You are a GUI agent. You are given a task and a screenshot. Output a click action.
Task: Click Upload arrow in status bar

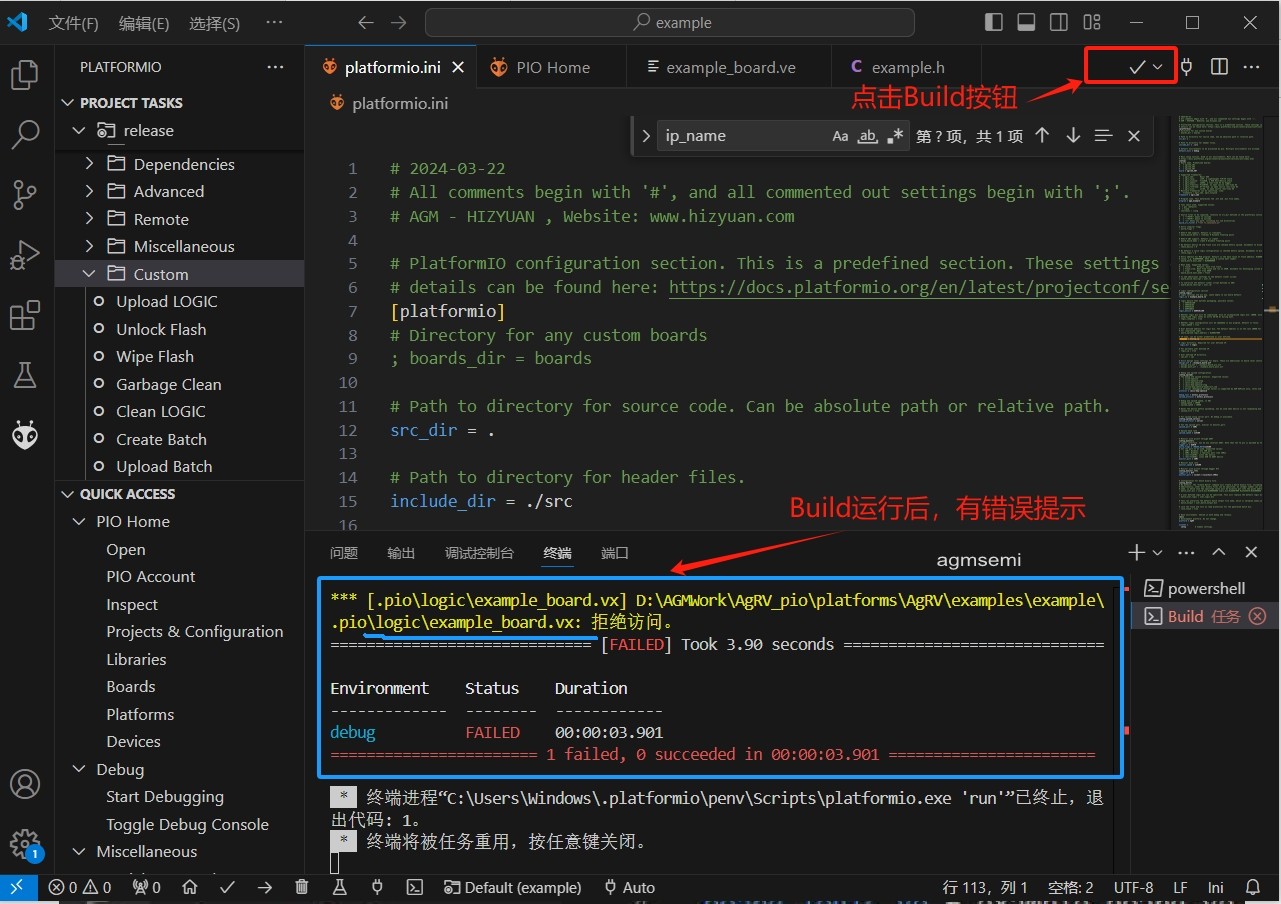click(264, 887)
